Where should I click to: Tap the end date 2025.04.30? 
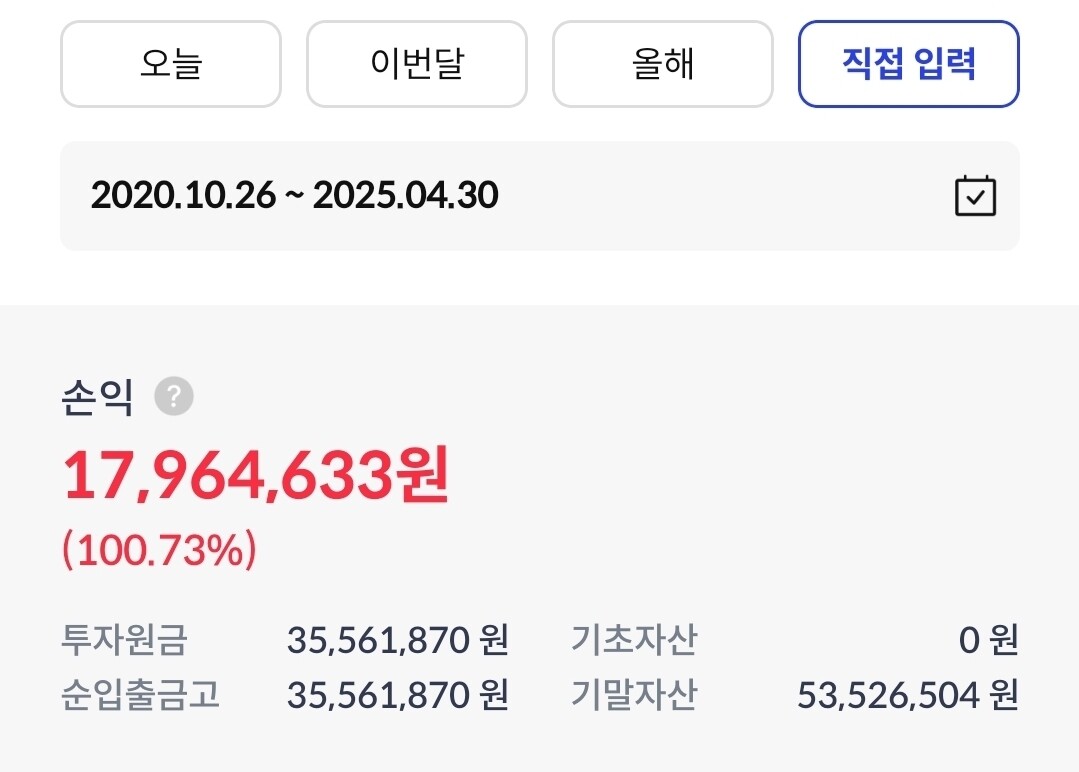(x=405, y=196)
